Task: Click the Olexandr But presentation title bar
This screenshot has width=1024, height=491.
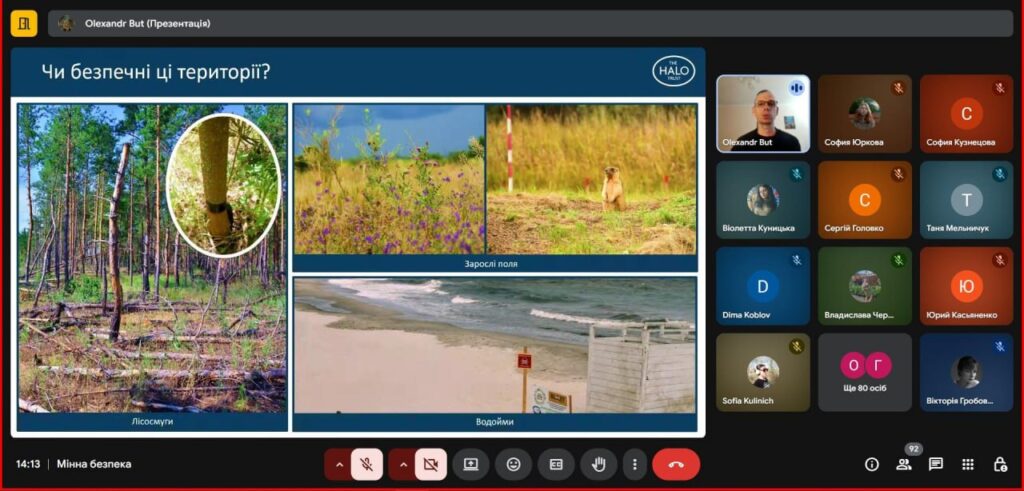Action: click(530, 23)
